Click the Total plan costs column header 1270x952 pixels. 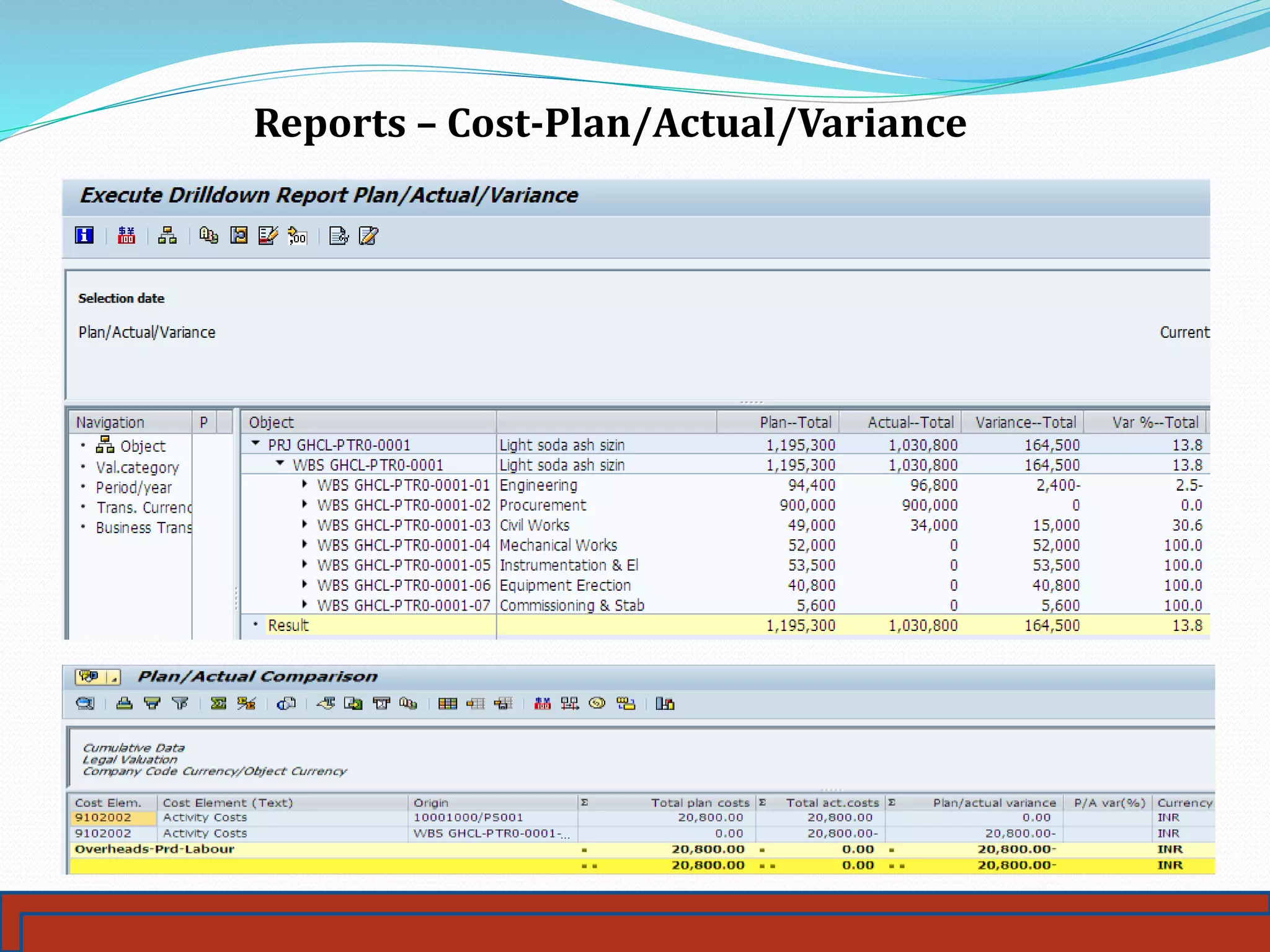(x=667, y=803)
